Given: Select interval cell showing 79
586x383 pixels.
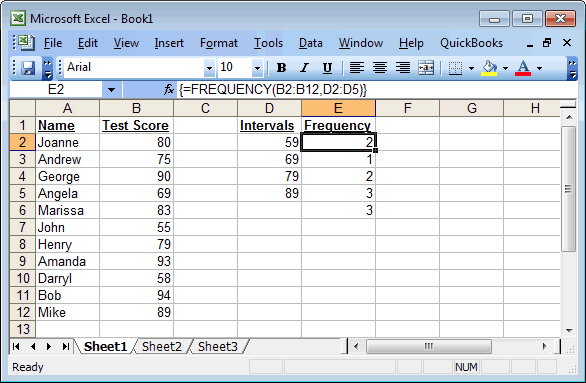Looking at the screenshot, I should tap(269, 176).
